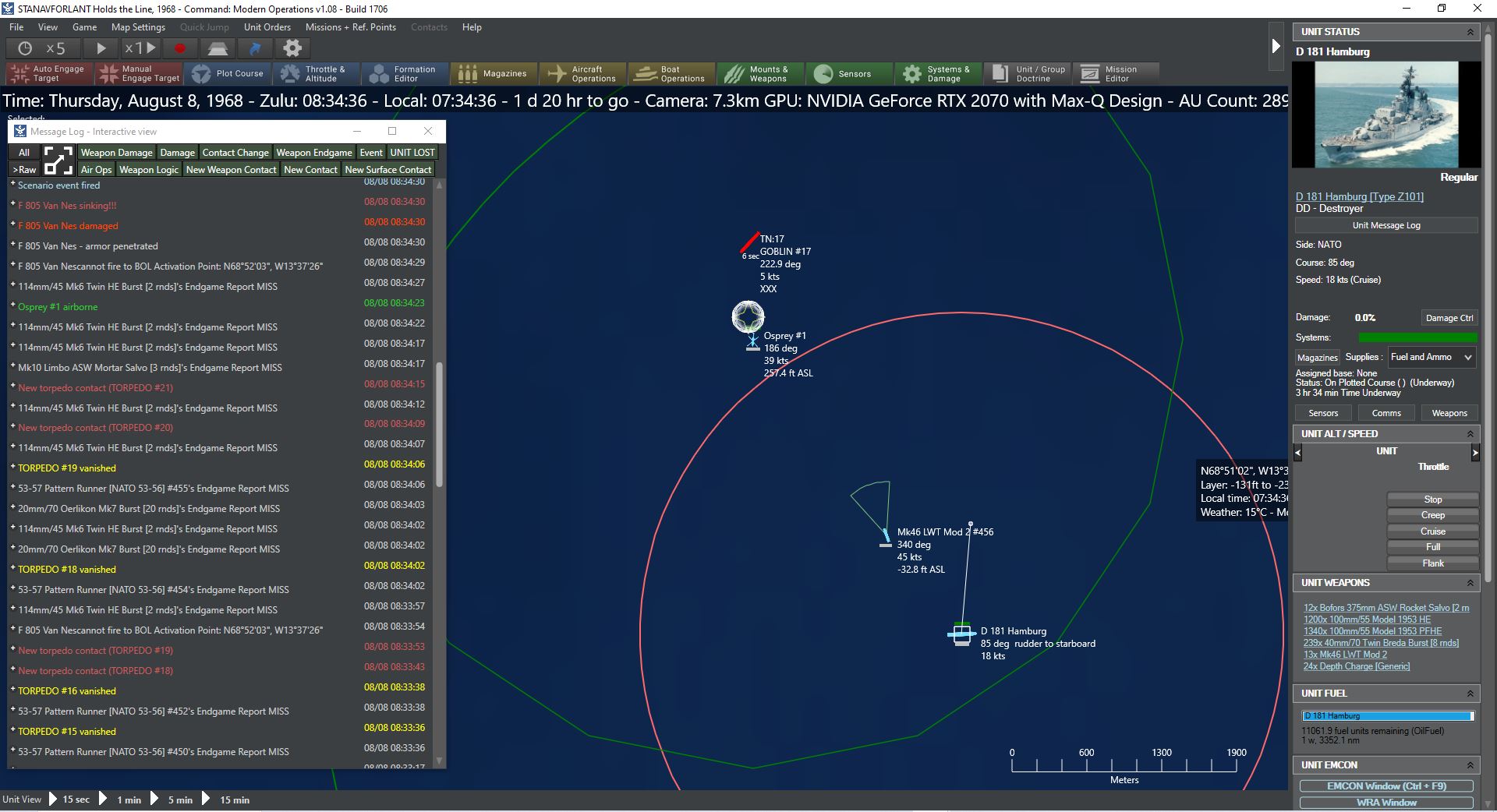
Task: Open Systems & Damage window
Action: click(x=938, y=73)
